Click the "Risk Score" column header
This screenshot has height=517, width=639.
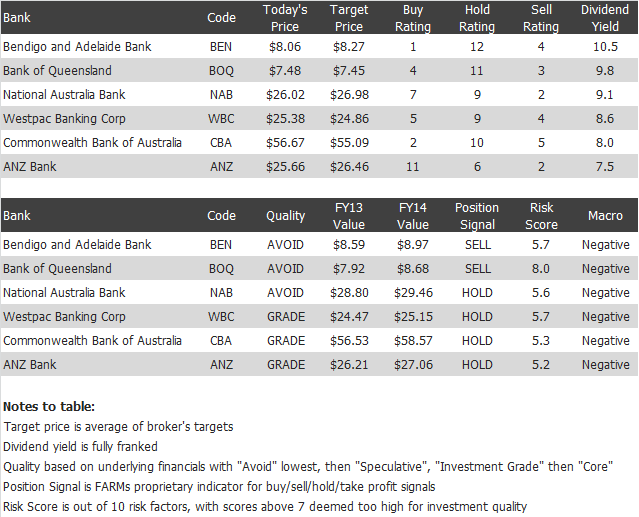coord(541,216)
